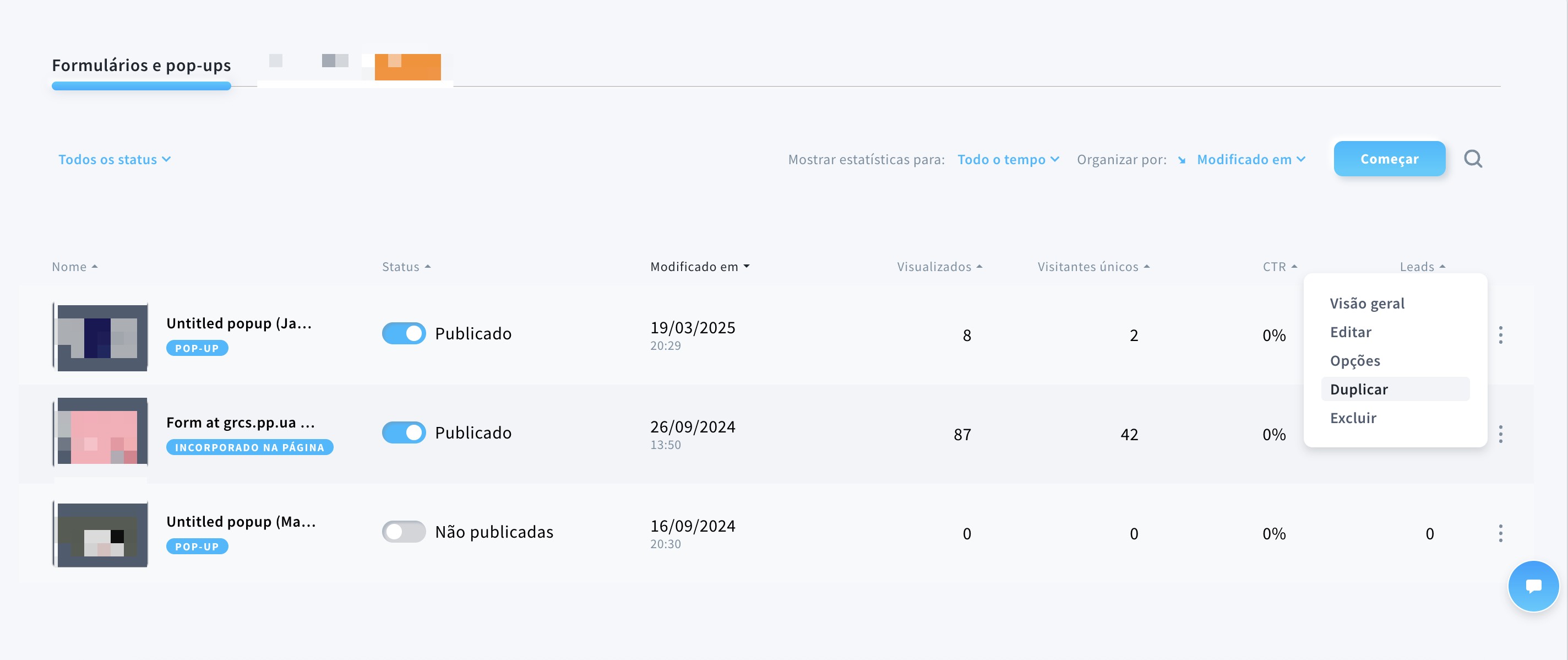Sort table by CTR column
The height and width of the screenshot is (660, 1568).
[1280, 267]
